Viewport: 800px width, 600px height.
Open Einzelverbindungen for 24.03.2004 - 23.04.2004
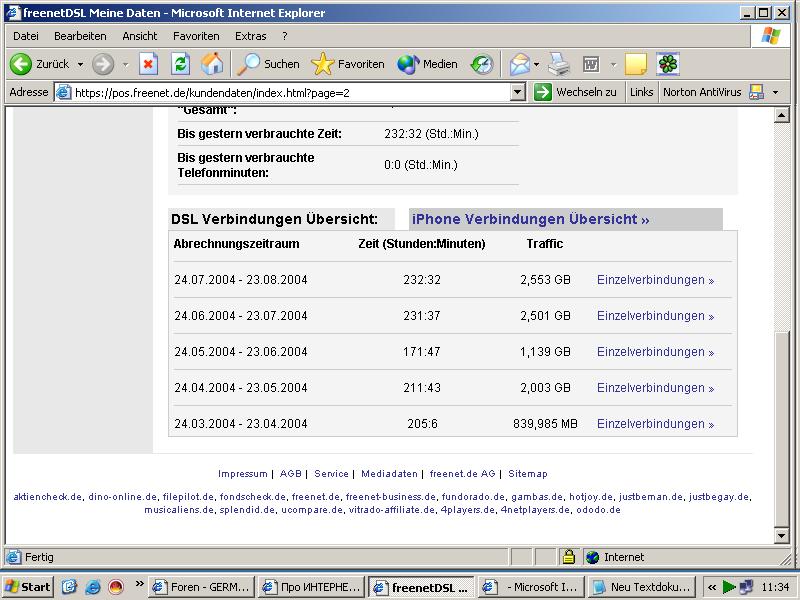[656, 424]
